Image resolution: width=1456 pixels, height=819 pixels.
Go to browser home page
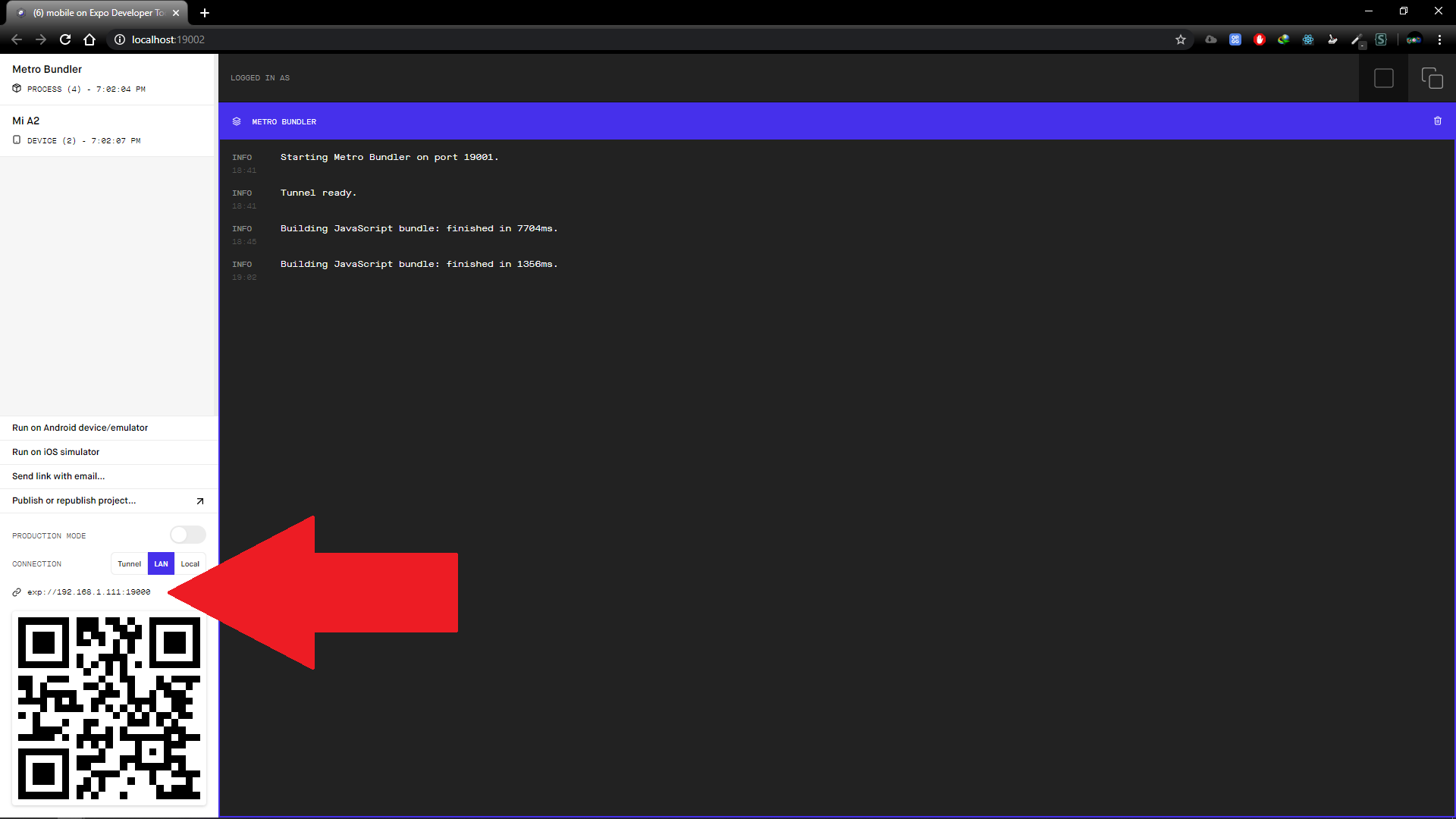(x=89, y=39)
